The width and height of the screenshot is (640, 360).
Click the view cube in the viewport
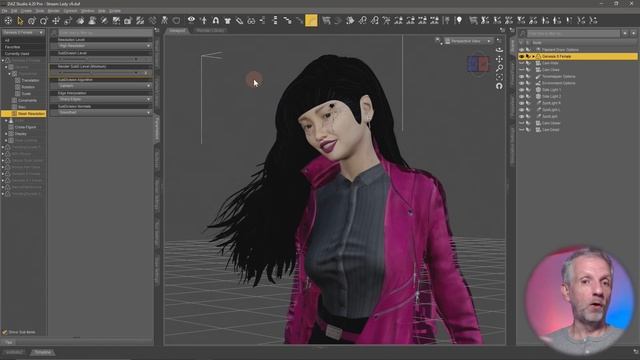coord(478,64)
